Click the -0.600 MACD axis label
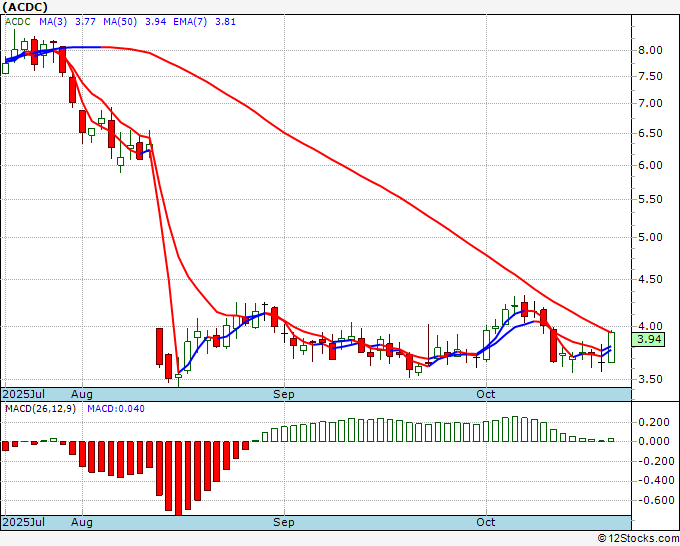Viewport: 680px width, 546px height. point(656,500)
